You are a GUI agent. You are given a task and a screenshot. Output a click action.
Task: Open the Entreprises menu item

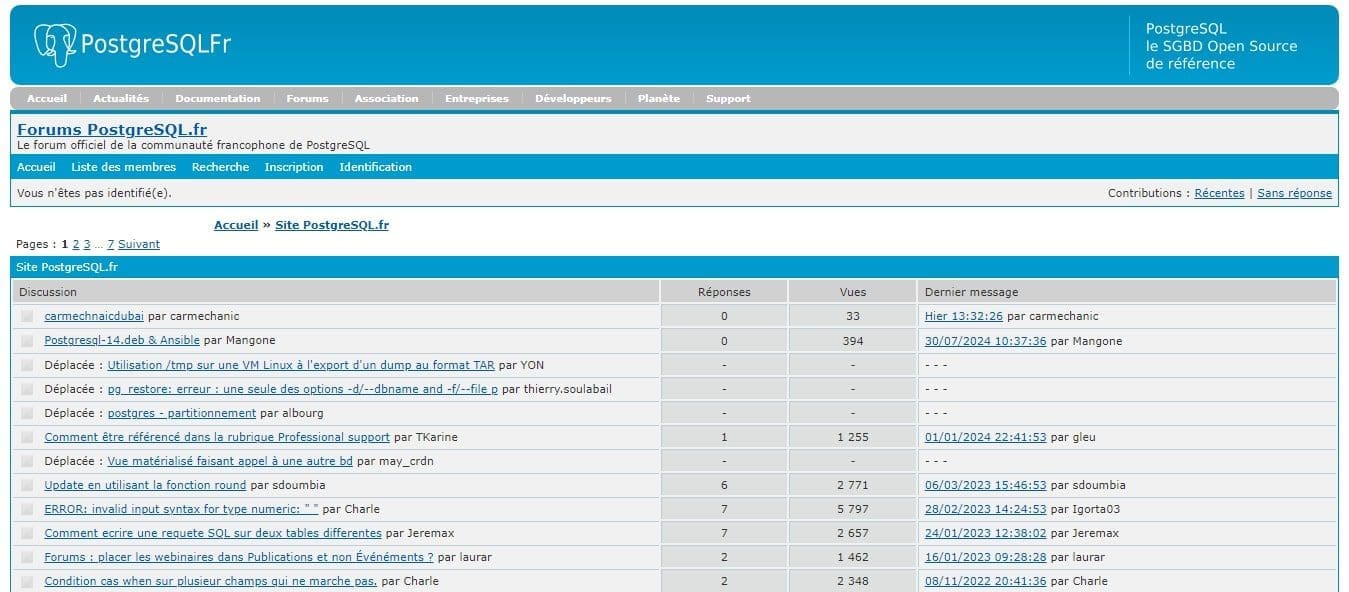click(x=477, y=98)
